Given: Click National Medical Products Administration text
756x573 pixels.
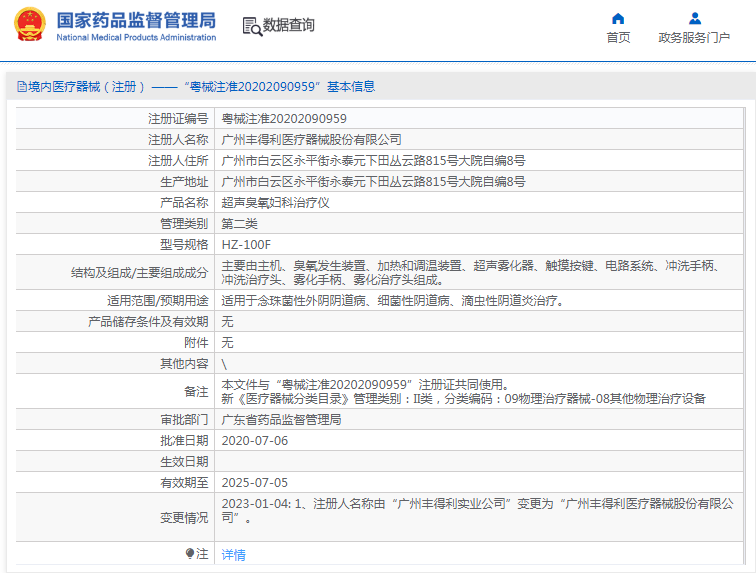Looking at the screenshot, I should pyautogui.click(x=136, y=37).
